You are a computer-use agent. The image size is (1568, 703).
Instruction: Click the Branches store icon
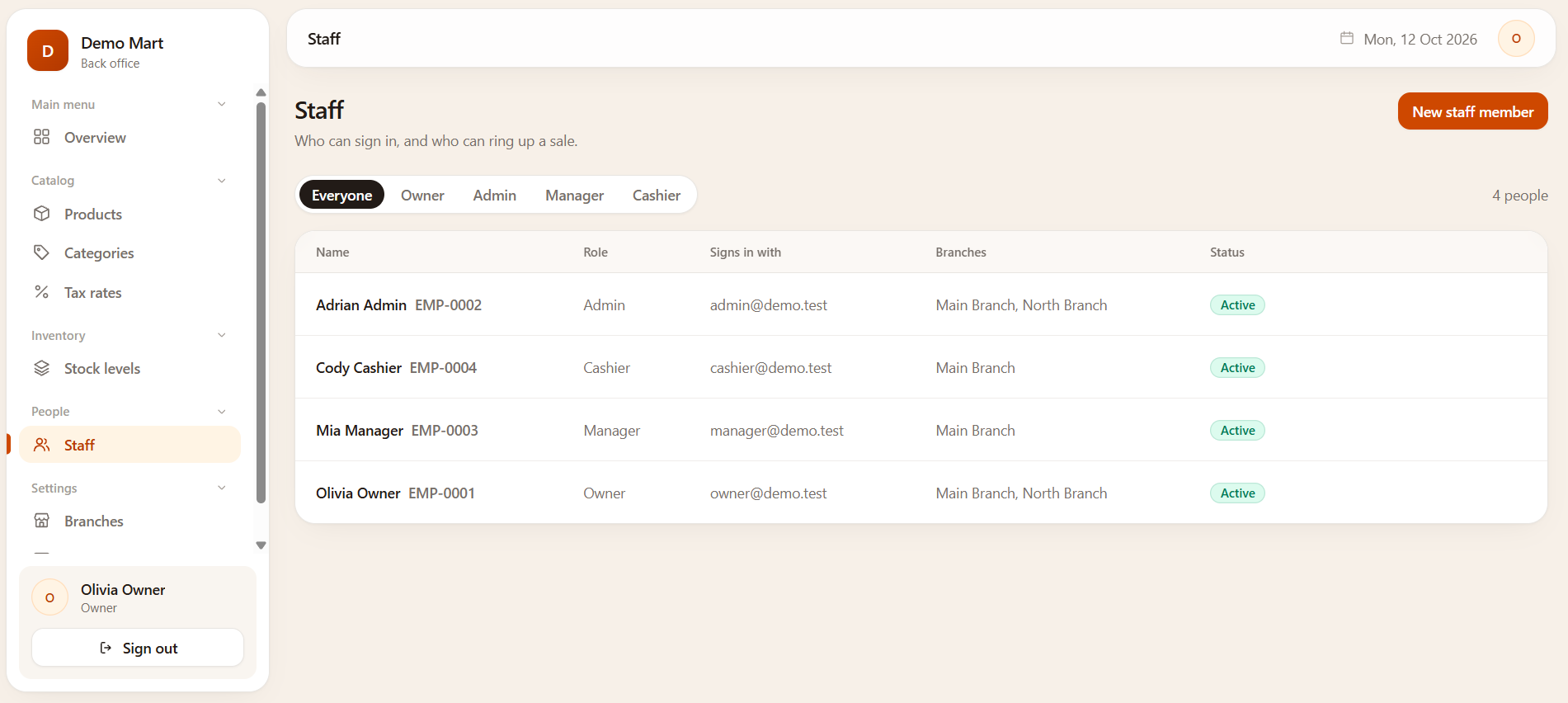pyautogui.click(x=42, y=521)
